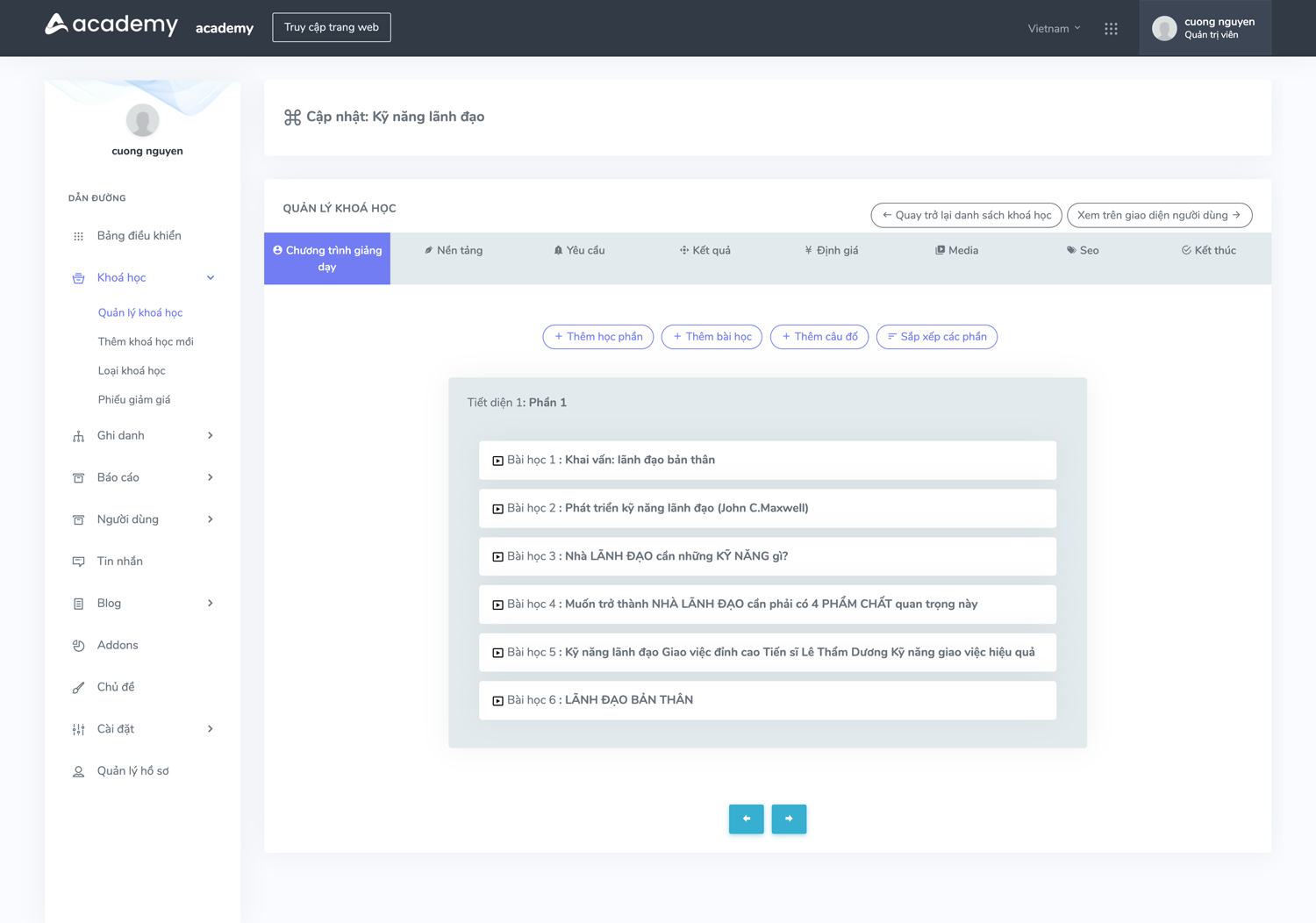The image size is (1316, 923).
Task: Open the apps grid icon in header
Action: click(1111, 28)
